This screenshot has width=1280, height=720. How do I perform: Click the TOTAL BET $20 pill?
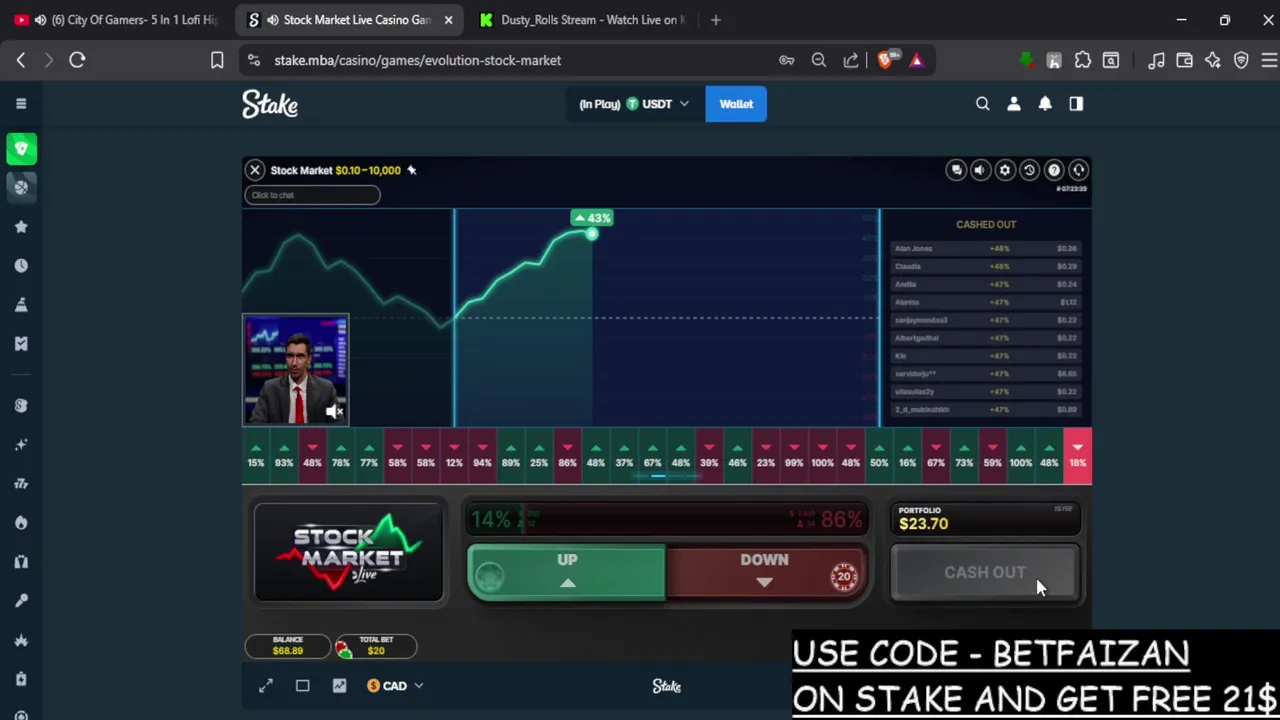tap(375, 646)
